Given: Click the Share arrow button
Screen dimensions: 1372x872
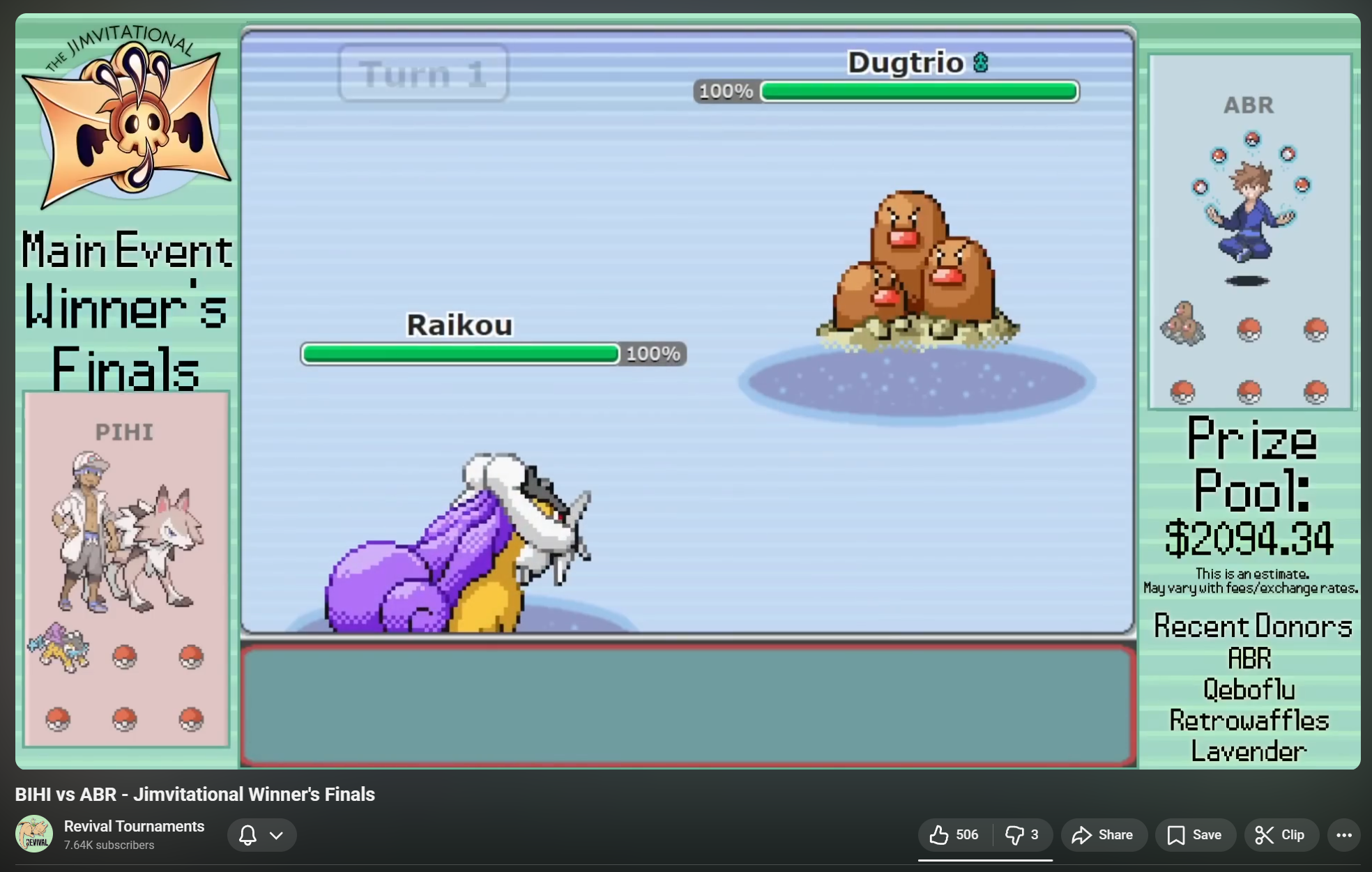Looking at the screenshot, I should (x=1104, y=834).
